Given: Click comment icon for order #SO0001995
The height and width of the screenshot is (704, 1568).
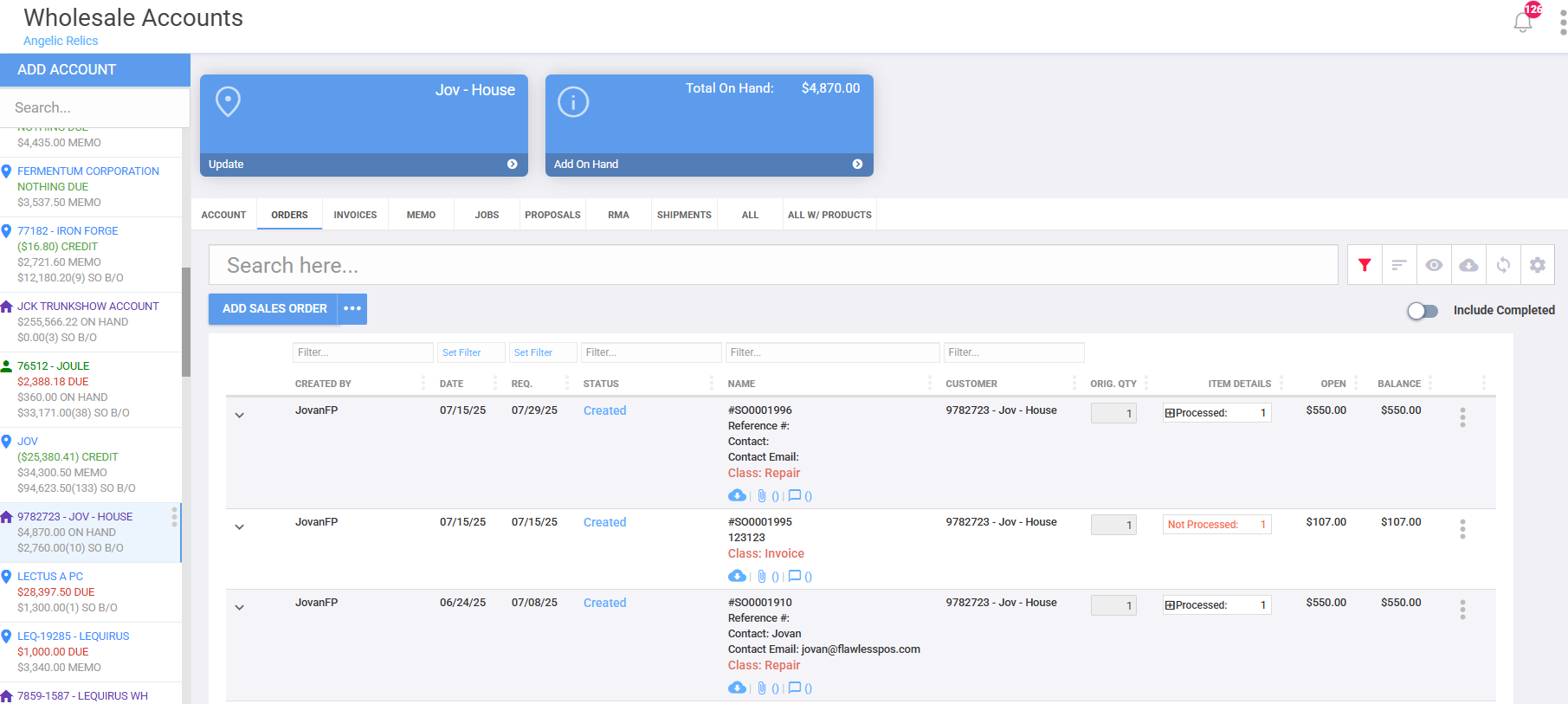Looking at the screenshot, I should point(794,576).
